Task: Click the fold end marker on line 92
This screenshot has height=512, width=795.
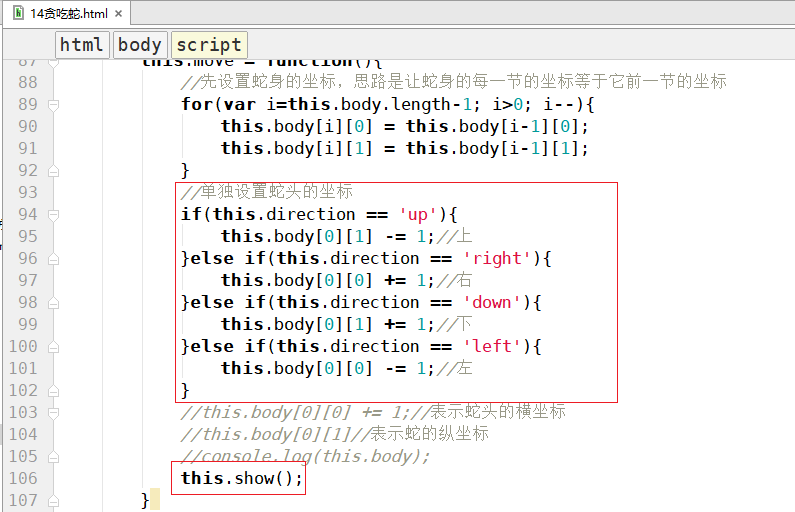Action: pos(52,170)
